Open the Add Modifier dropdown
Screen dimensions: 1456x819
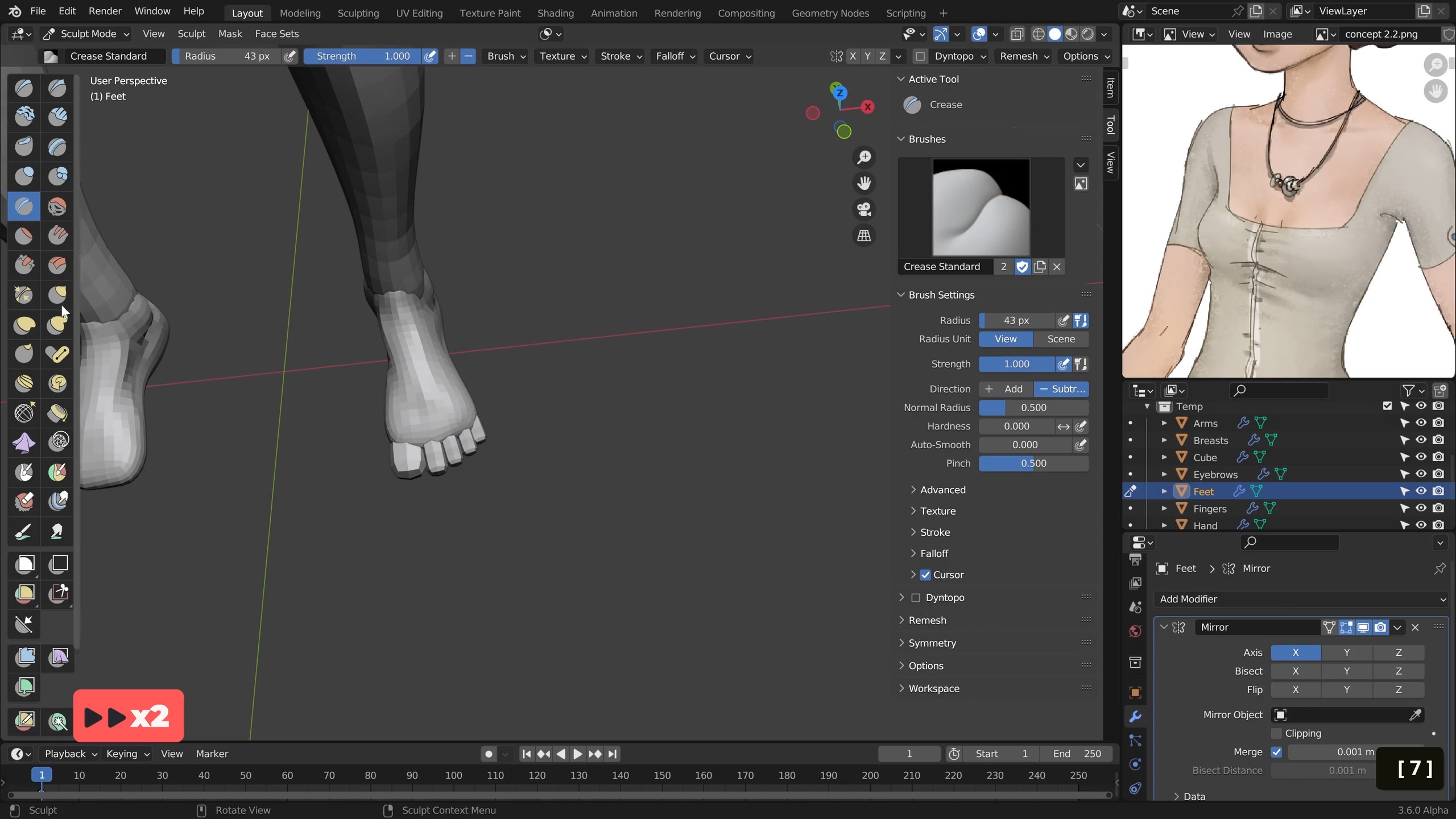point(1301,599)
